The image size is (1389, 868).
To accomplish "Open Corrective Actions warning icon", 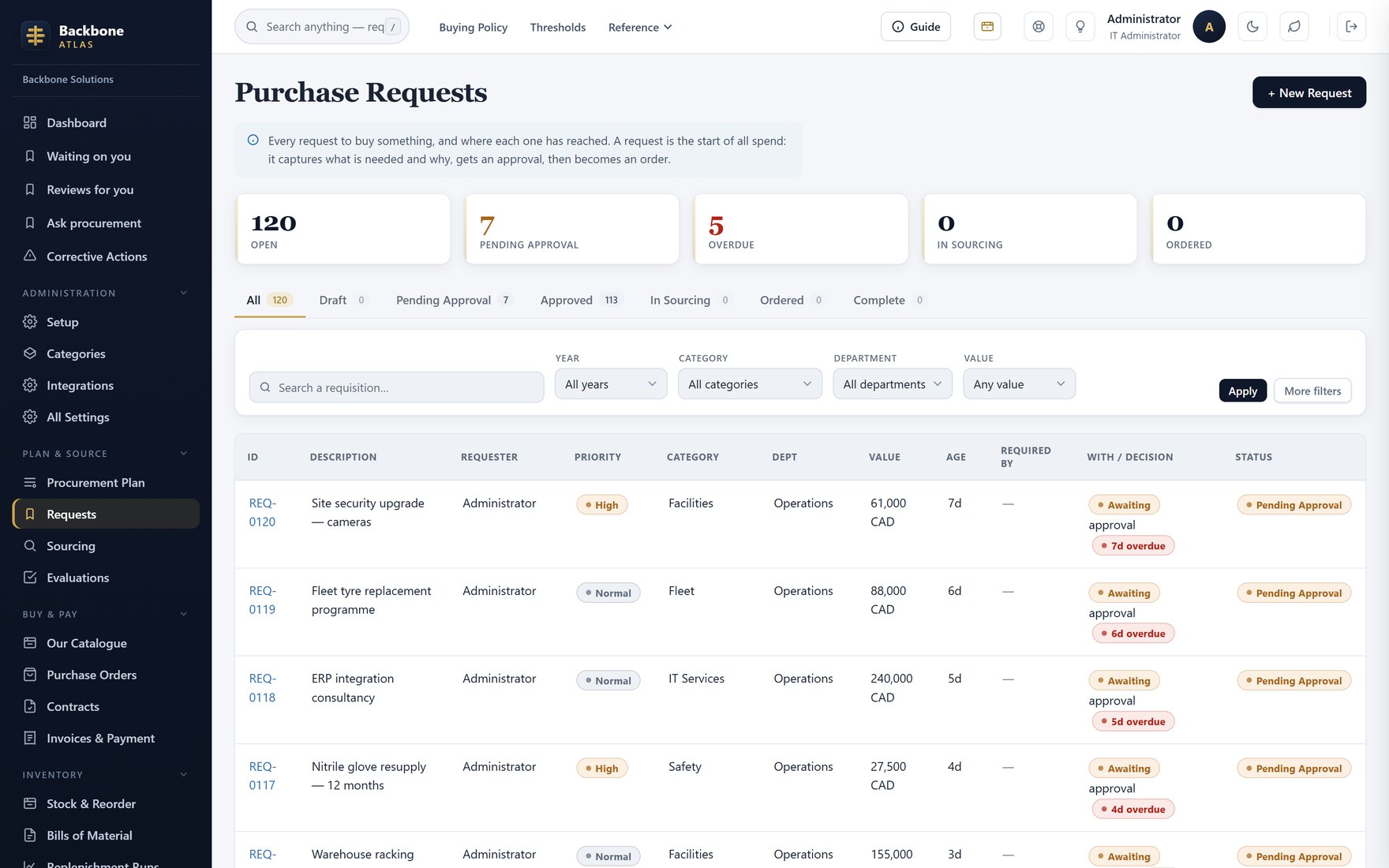I will point(30,256).
